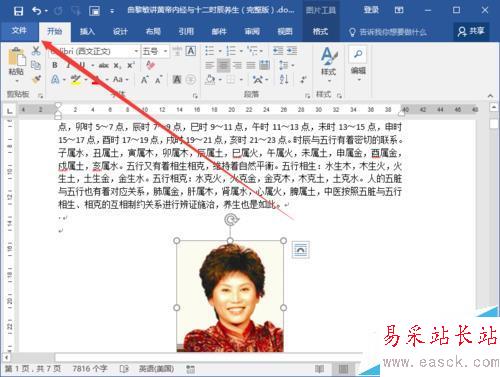Image resolution: width=500 pixels, height=377 pixels.
Task: Click the Layout Options icon beside picture
Action: tap(301, 250)
